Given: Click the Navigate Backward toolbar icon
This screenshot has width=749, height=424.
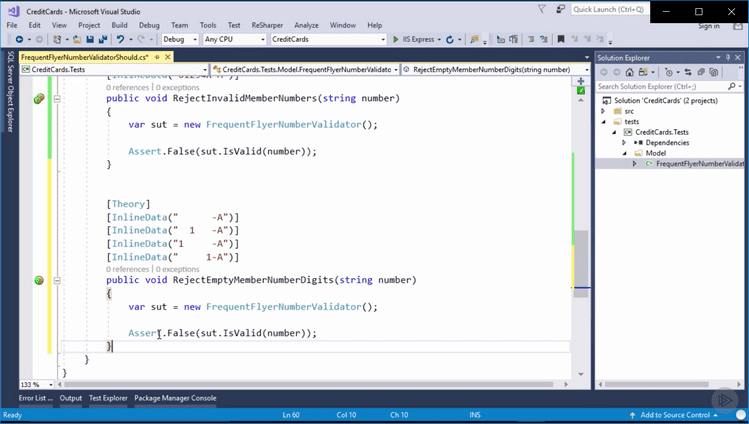Looking at the screenshot, I should (19, 40).
